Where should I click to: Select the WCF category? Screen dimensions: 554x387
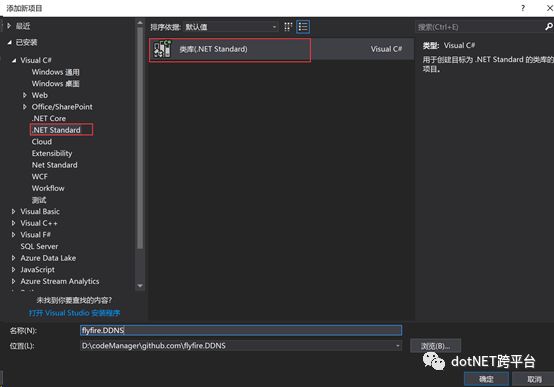click(x=40, y=177)
